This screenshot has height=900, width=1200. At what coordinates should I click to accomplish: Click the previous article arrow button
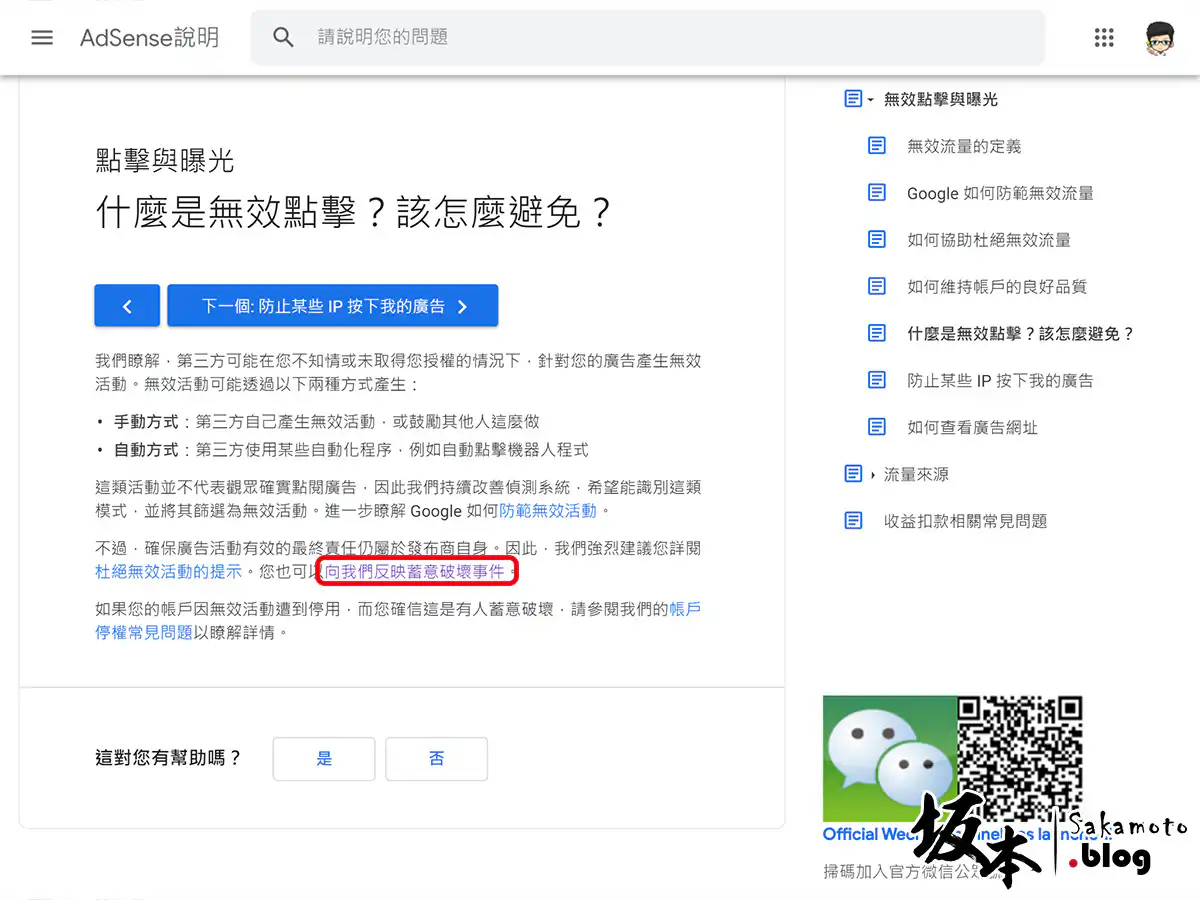(x=127, y=306)
